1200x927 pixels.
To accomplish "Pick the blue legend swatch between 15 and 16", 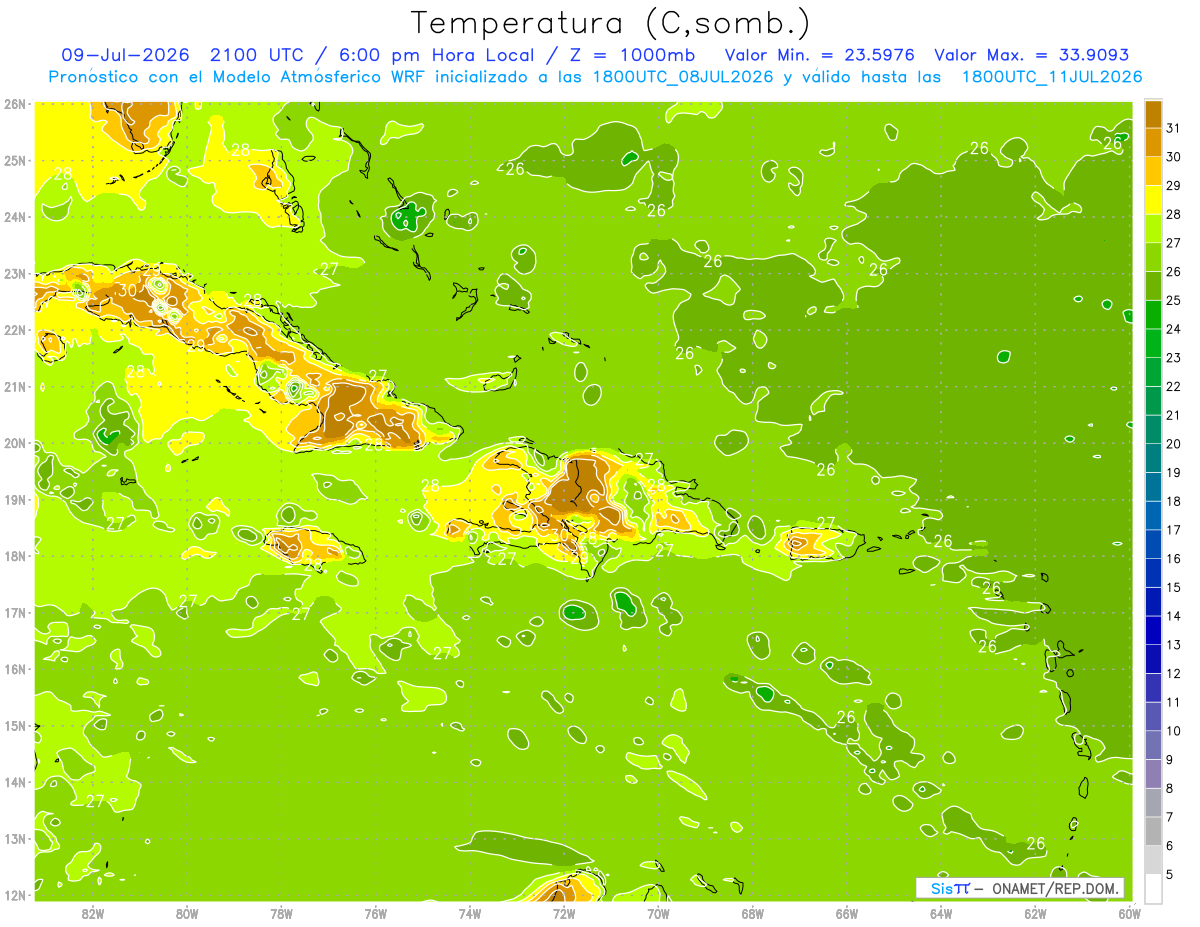I will [x=1153, y=573].
